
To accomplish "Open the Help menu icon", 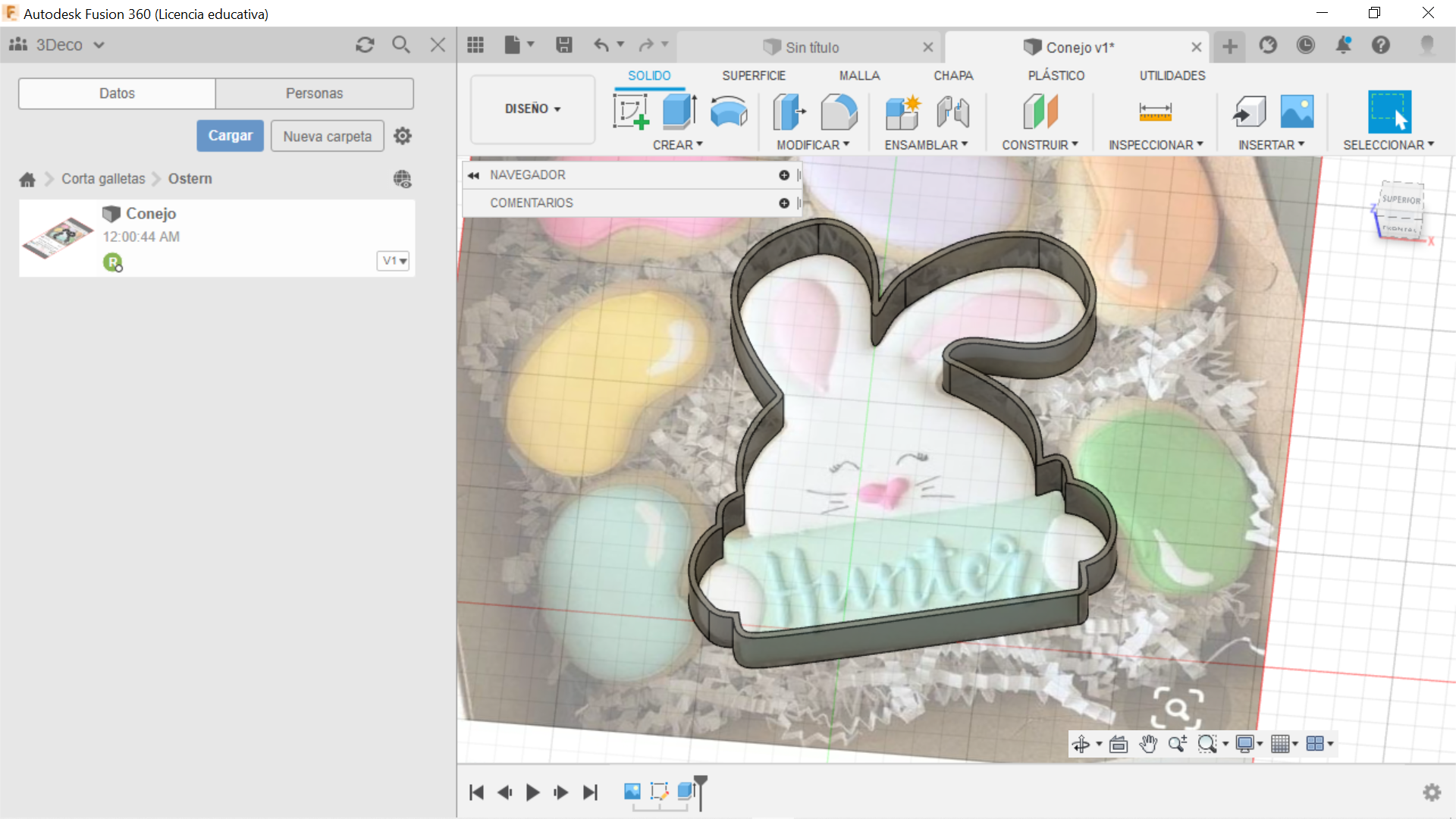I will pos(1381,45).
